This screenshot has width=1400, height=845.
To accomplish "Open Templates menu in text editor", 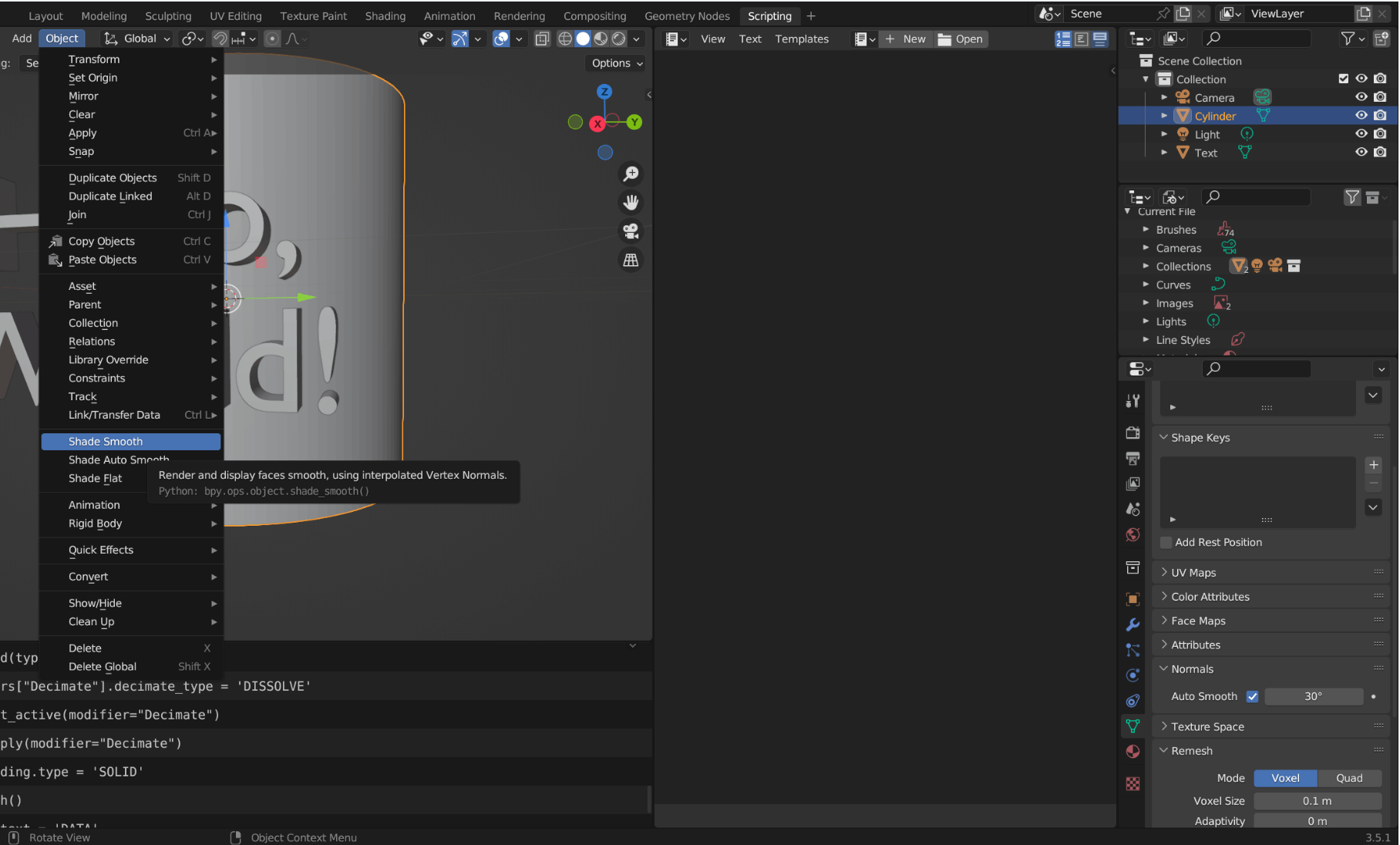I will tap(802, 39).
